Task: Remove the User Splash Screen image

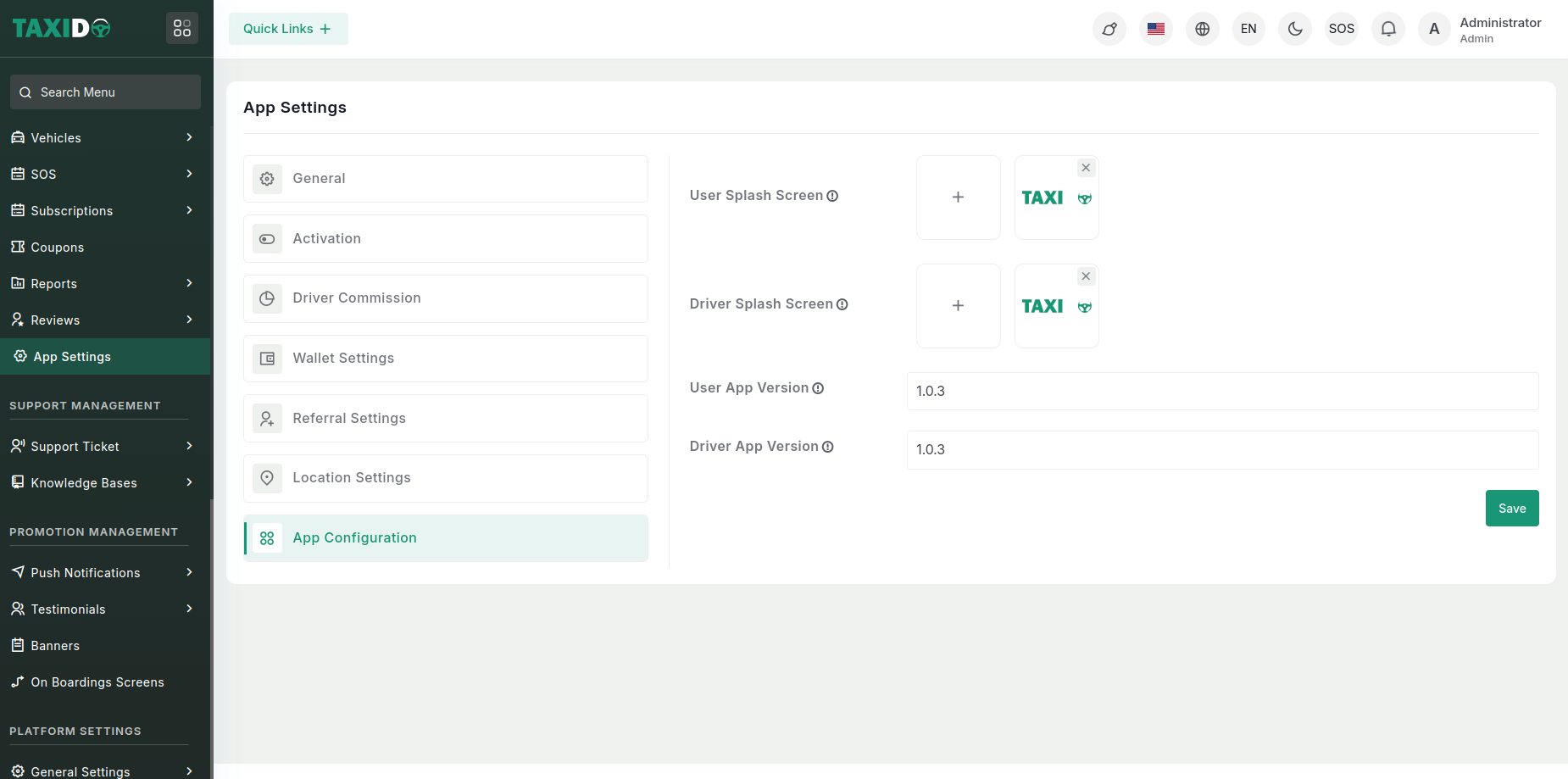Action: tap(1086, 168)
